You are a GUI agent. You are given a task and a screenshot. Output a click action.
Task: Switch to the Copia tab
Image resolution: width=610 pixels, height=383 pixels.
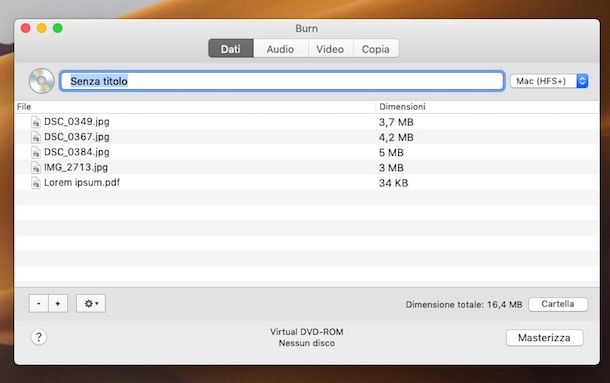tap(375, 49)
